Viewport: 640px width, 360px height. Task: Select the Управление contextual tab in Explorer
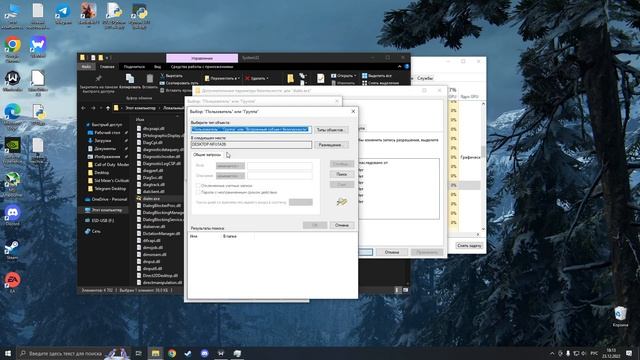click(x=202, y=58)
